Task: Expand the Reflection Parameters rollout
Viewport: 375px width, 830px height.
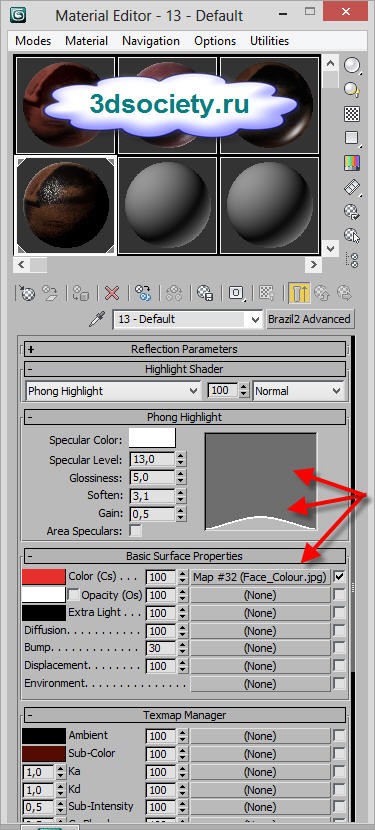Action: coord(184,349)
